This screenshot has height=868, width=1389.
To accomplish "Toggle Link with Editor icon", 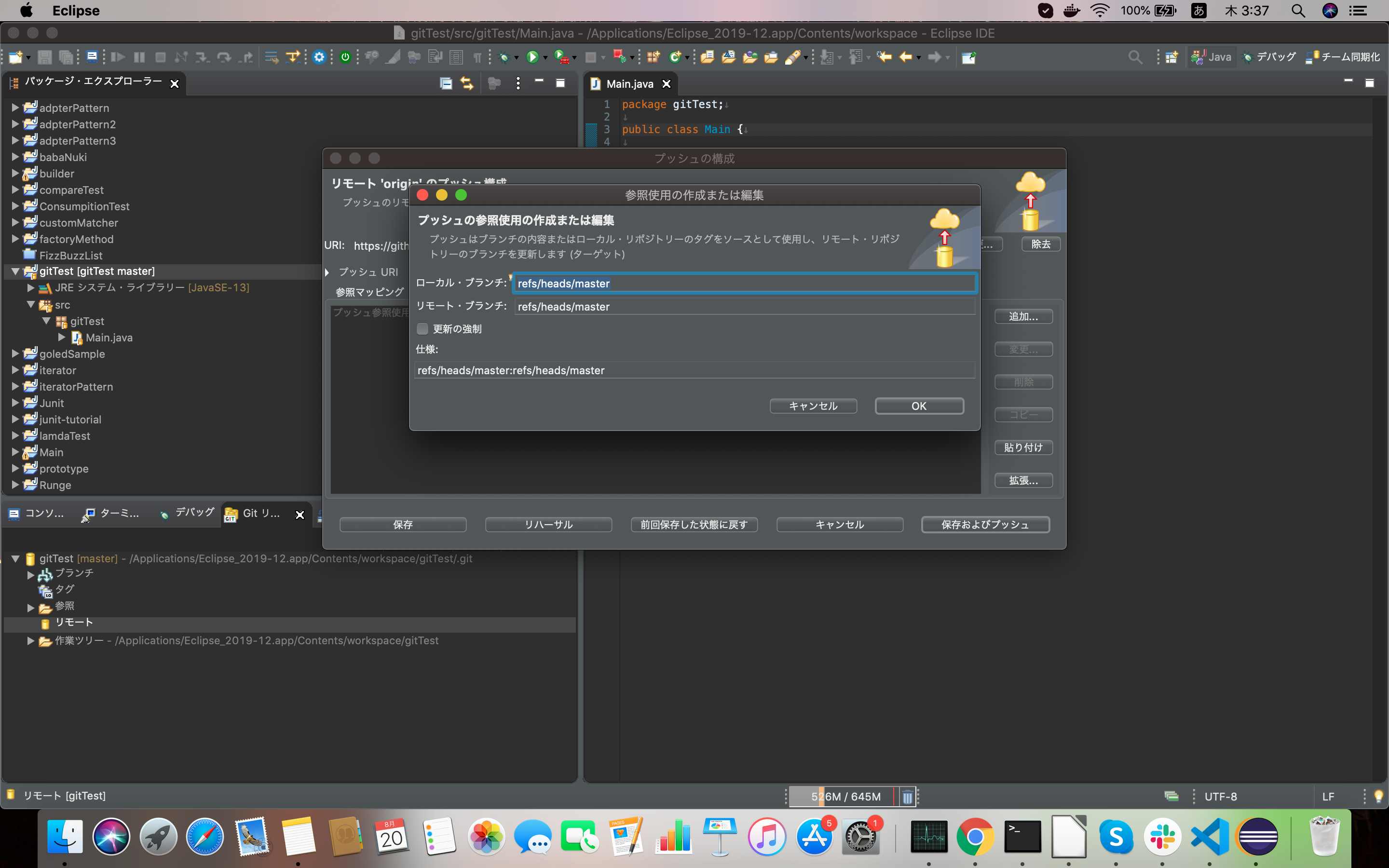I will pyautogui.click(x=467, y=83).
